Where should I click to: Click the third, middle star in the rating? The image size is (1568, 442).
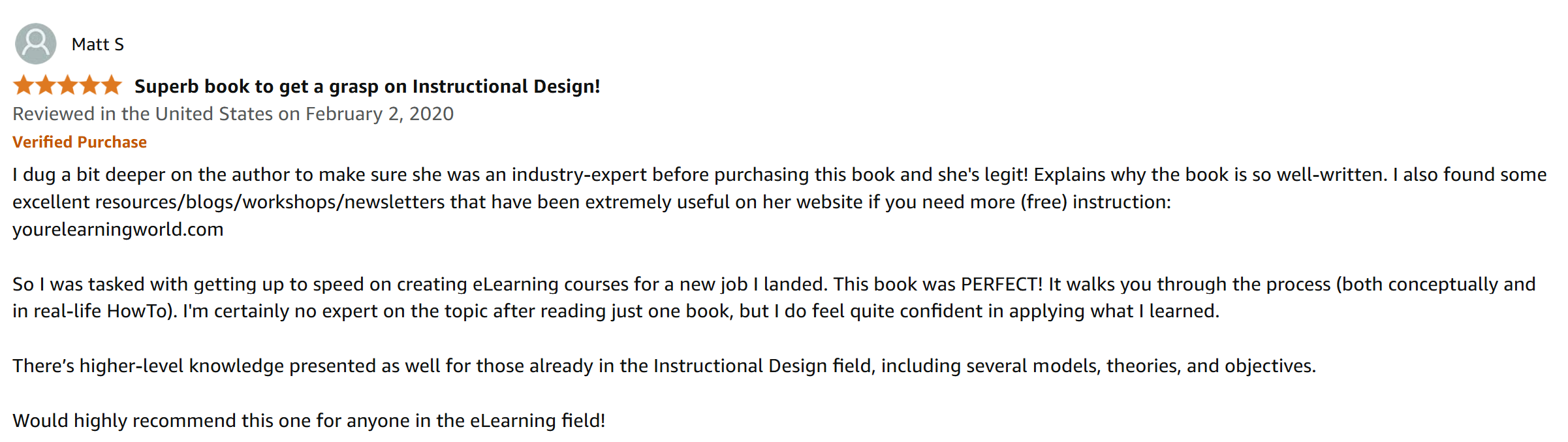tap(68, 85)
